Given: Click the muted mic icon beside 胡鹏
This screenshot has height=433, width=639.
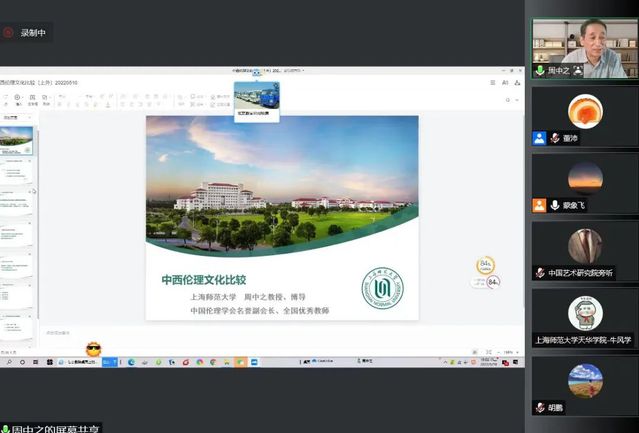Looking at the screenshot, I should pos(540,407).
